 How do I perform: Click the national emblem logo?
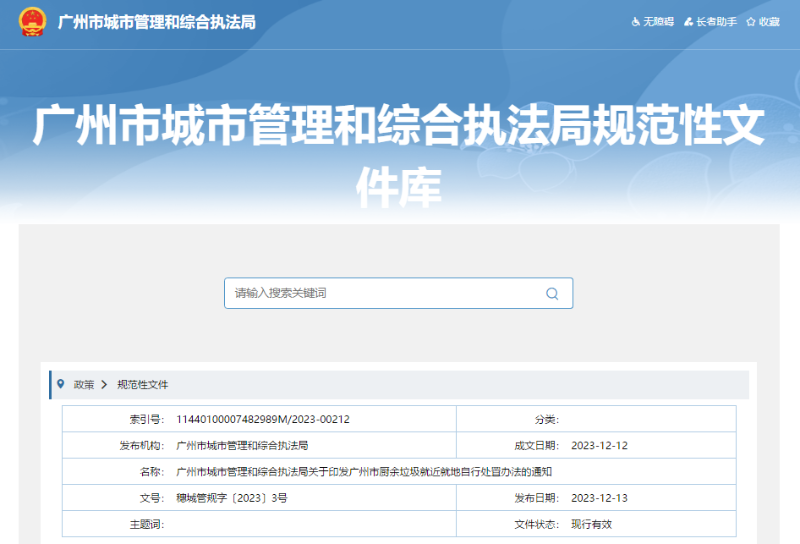(33, 22)
